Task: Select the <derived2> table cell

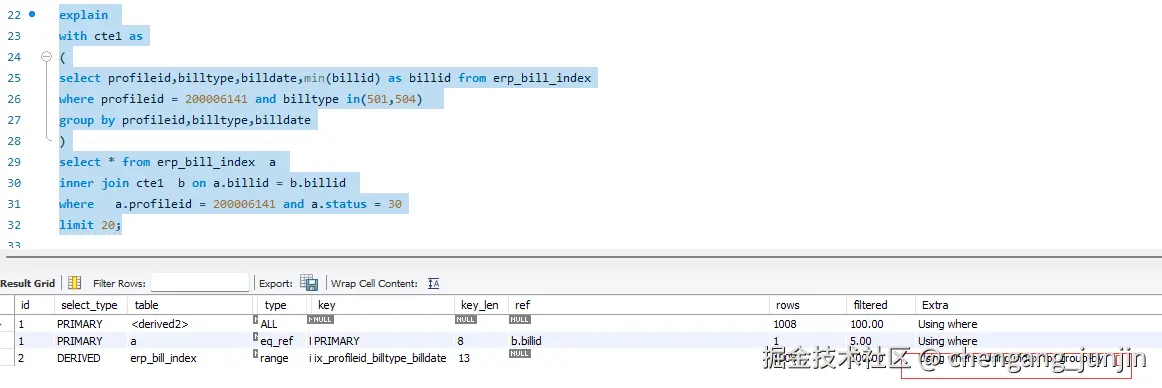Action: [159, 324]
